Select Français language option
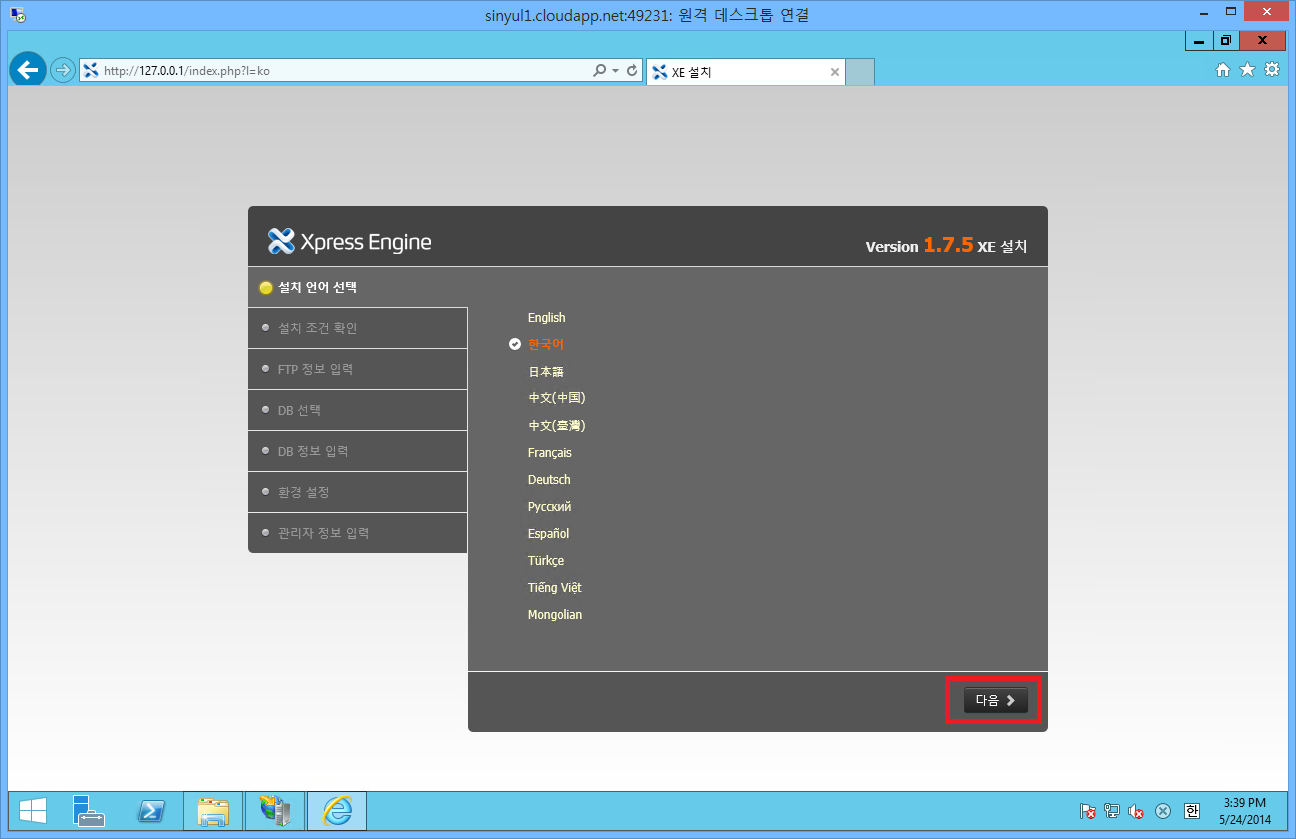Viewport: 1296px width, 839px height. click(x=550, y=452)
